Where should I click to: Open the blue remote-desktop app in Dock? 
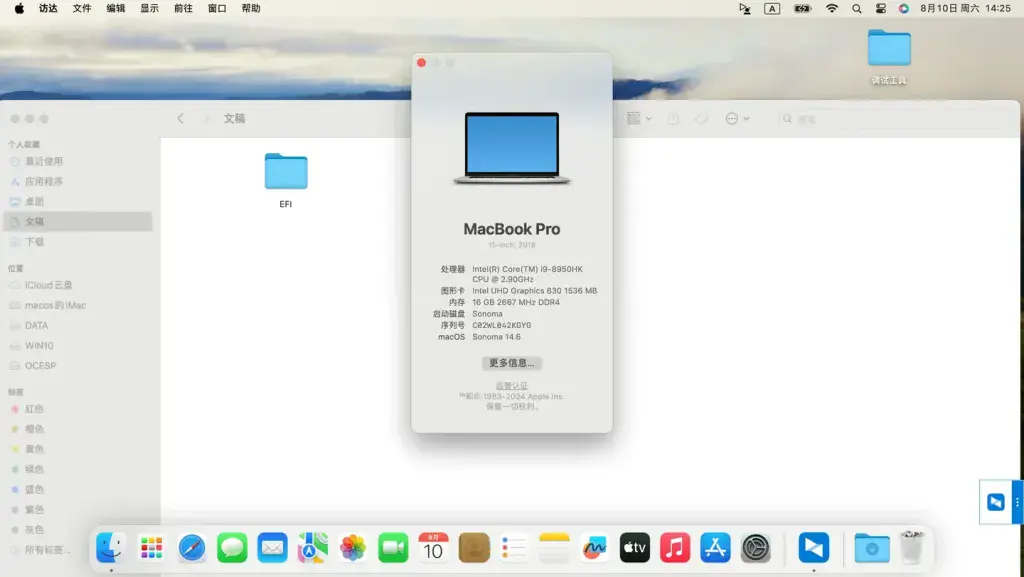(x=814, y=547)
